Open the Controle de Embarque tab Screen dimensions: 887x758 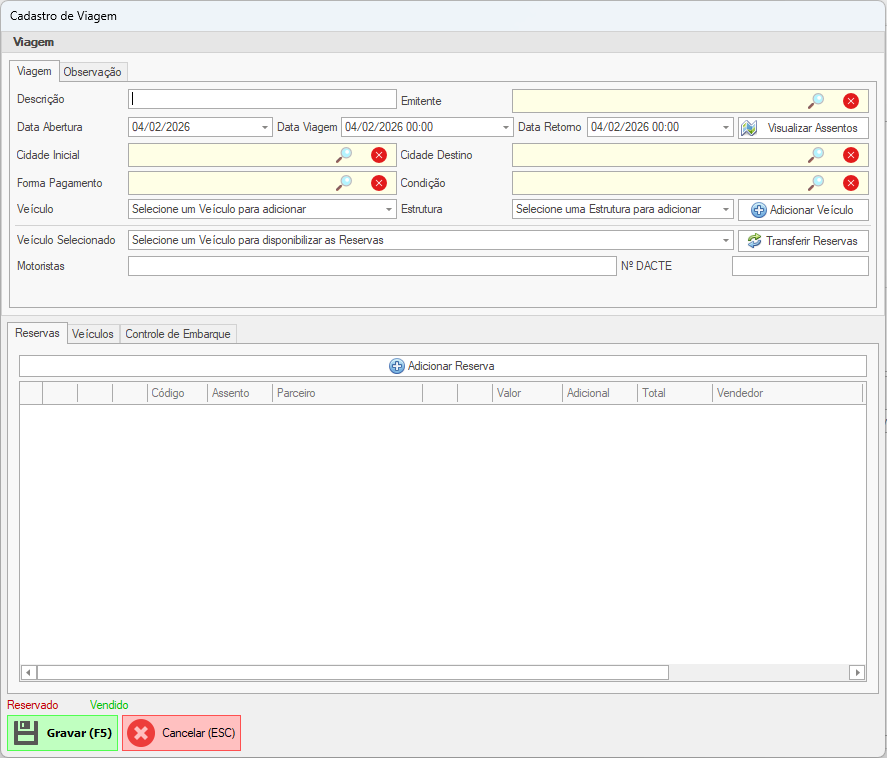point(178,334)
